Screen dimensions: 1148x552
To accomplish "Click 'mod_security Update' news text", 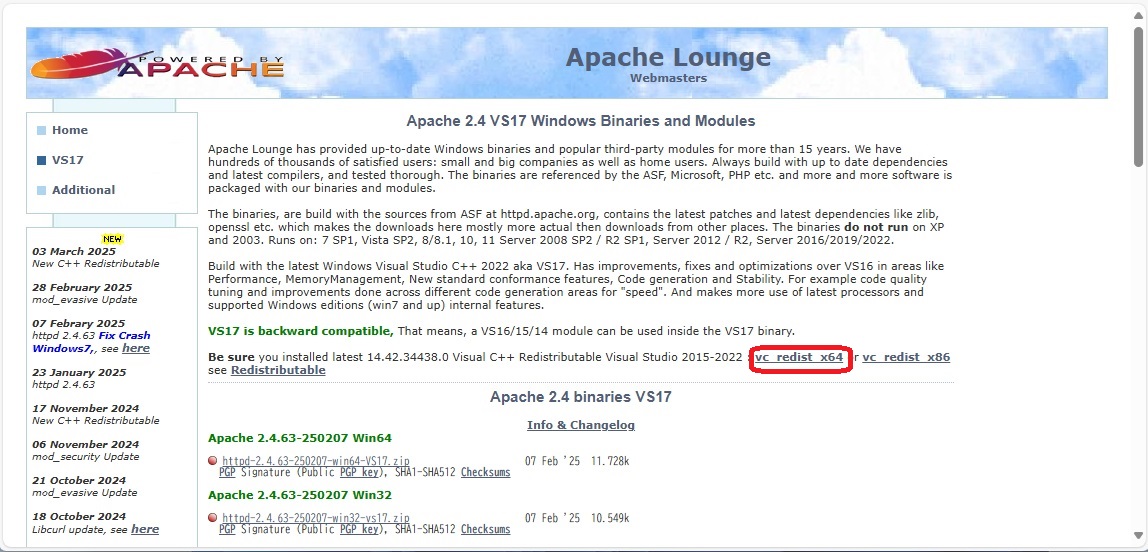I will pos(86,457).
